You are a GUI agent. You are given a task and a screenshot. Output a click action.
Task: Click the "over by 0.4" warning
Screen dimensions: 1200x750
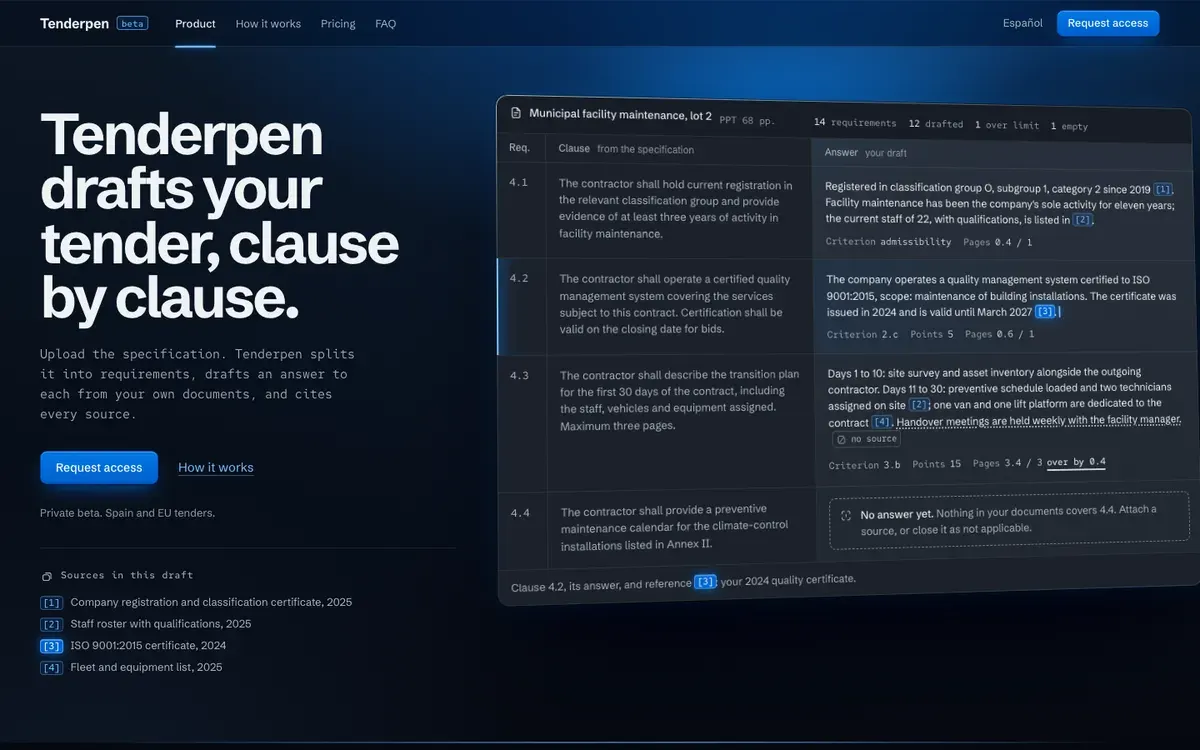1076,462
